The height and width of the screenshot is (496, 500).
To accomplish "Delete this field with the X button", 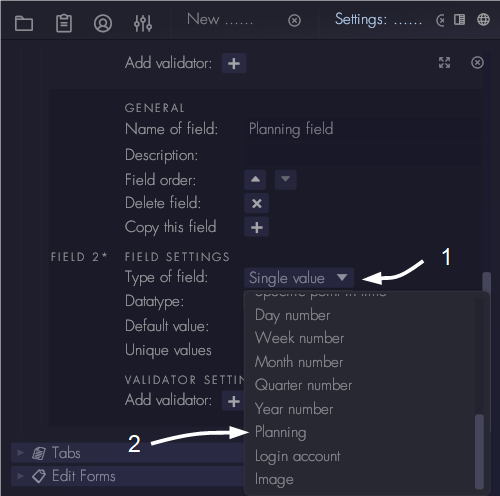I will coord(256,203).
